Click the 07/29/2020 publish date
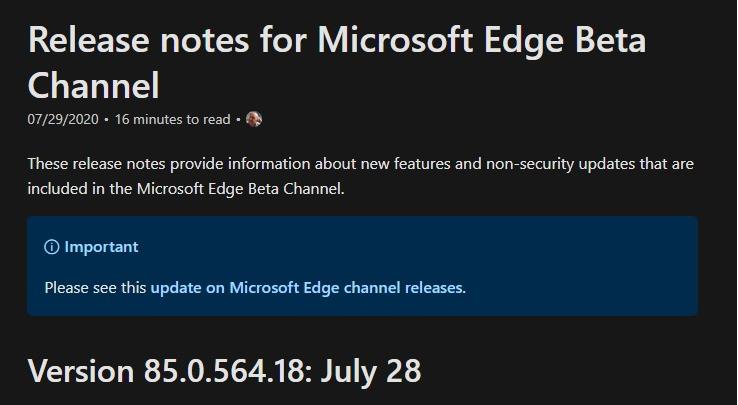Image resolution: width=738 pixels, height=405 pixels. tap(63, 119)
